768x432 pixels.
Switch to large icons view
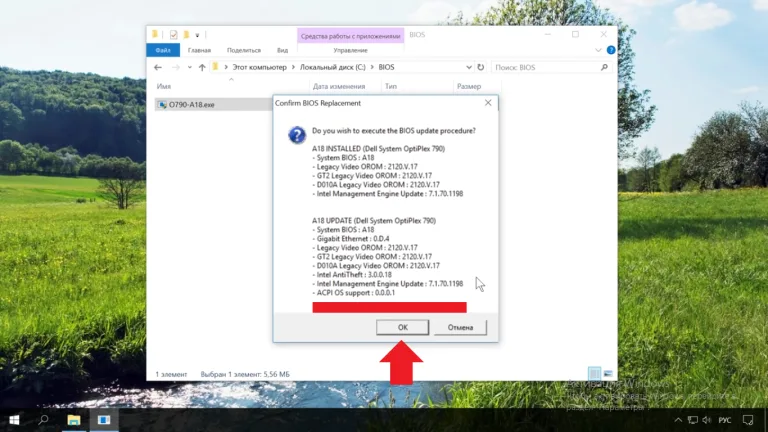click(608, 374)
